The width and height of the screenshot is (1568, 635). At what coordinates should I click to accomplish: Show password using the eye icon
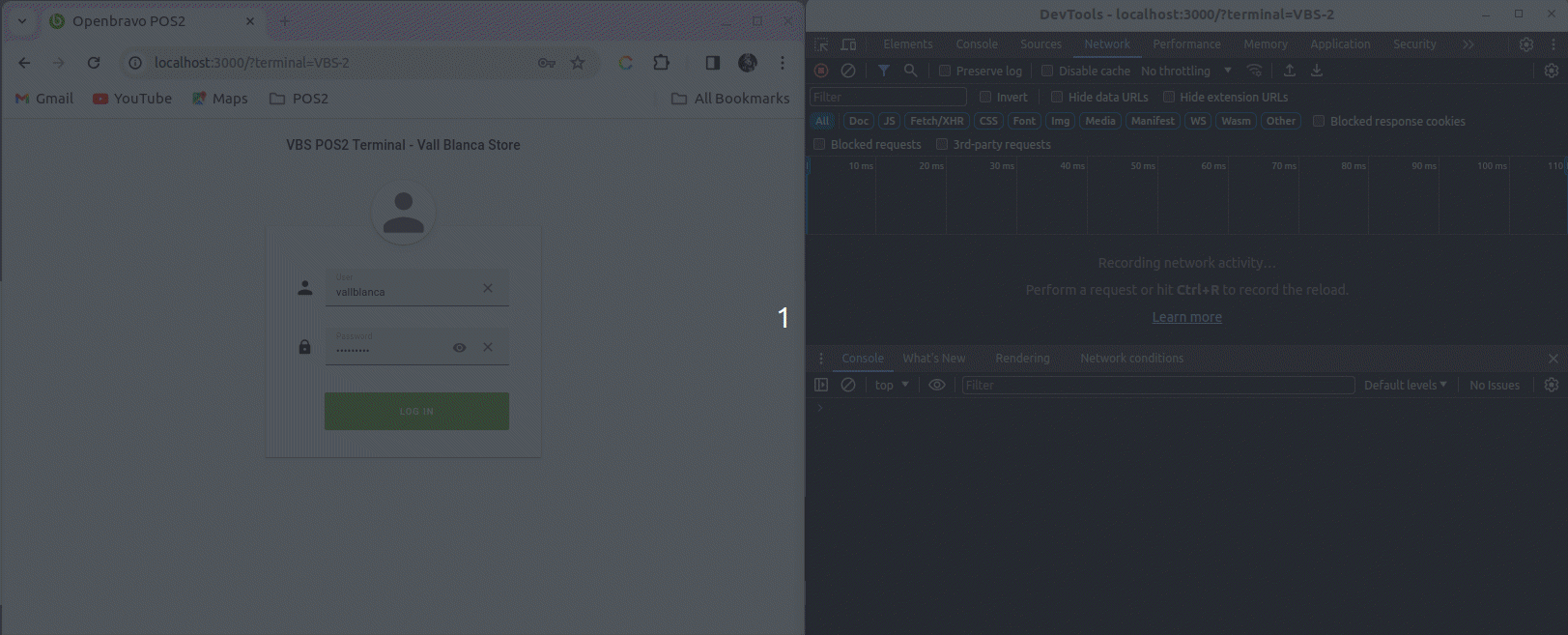[460, 348]
